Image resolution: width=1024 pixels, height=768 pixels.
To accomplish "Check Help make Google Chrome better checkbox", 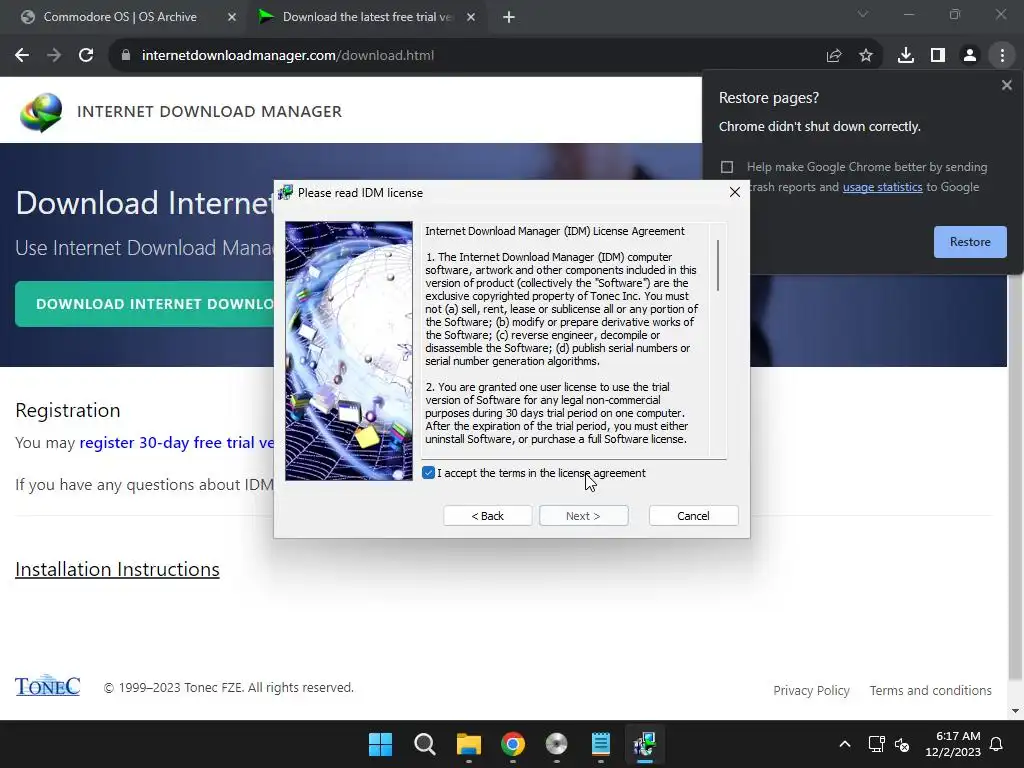I will [727, 167].
